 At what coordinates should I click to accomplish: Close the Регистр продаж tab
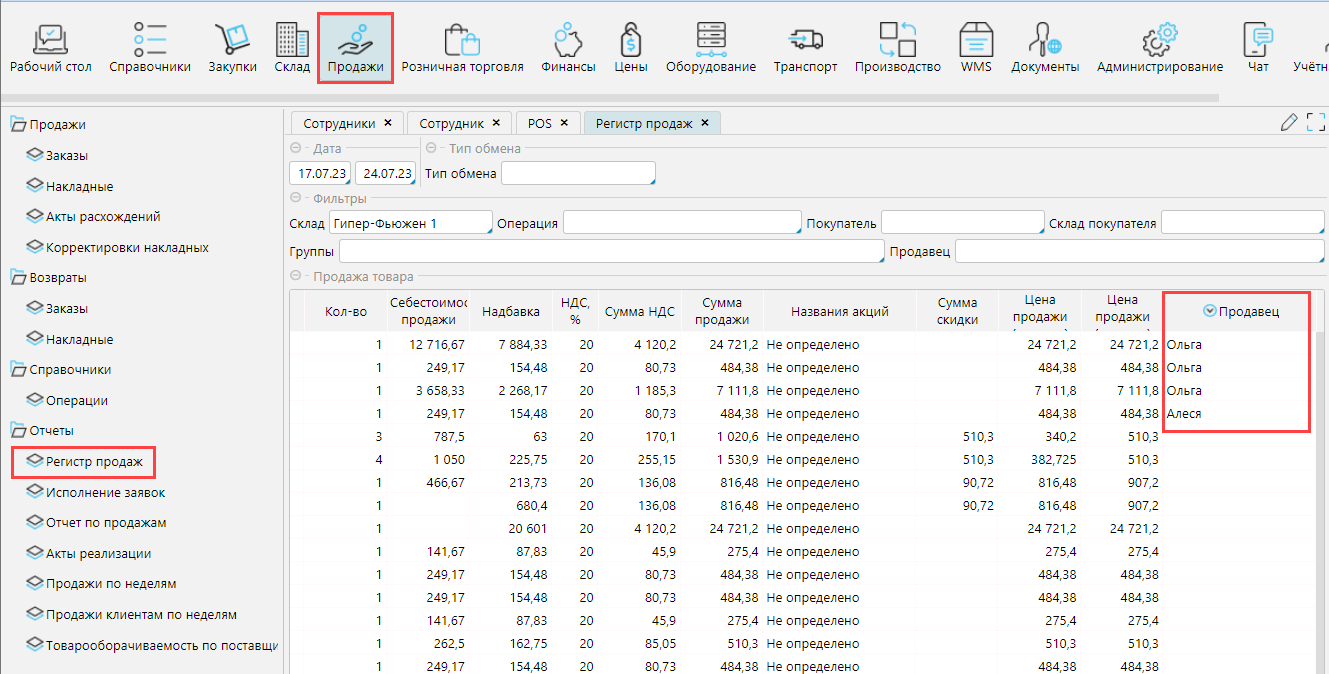pyautogui.click(x=705, y=123)
